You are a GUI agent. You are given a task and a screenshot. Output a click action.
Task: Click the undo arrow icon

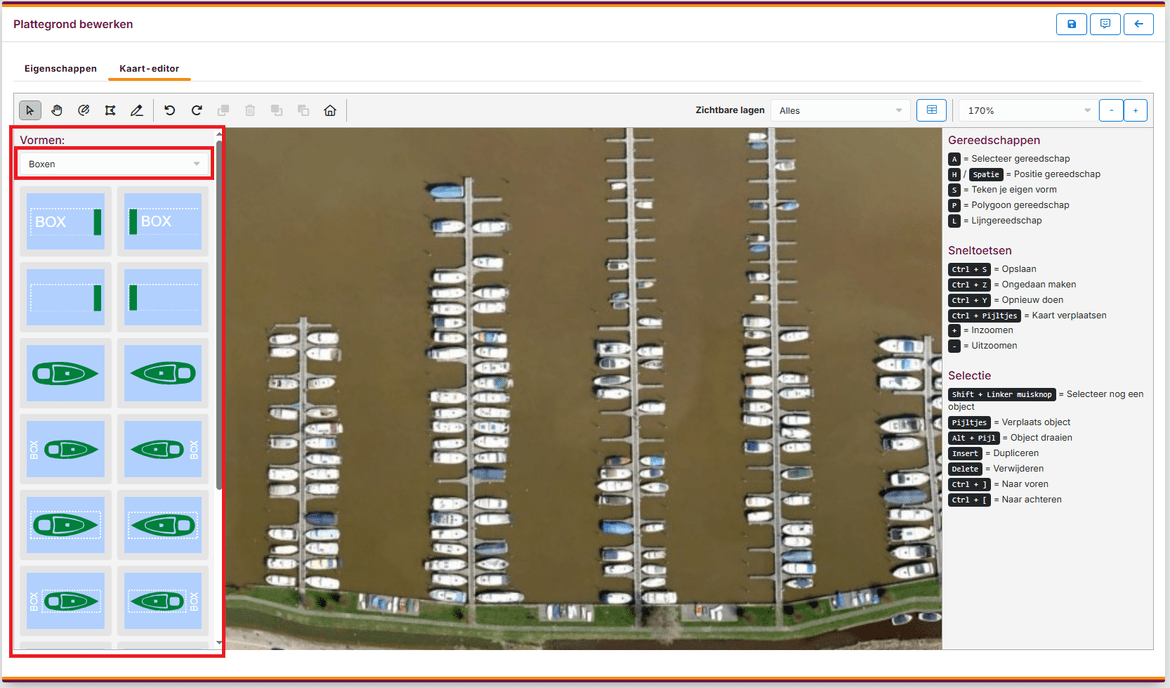(x=170, y=110)
